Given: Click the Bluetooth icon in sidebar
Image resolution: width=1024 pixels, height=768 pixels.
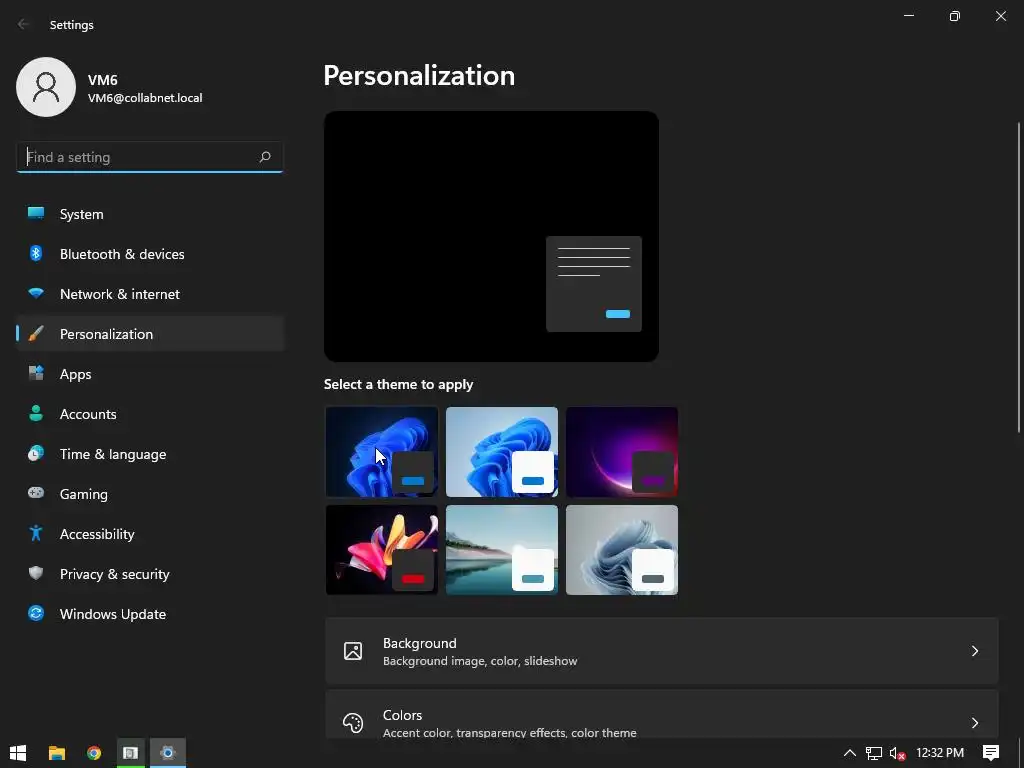Looking at the screenshot, I should (36, 253).
